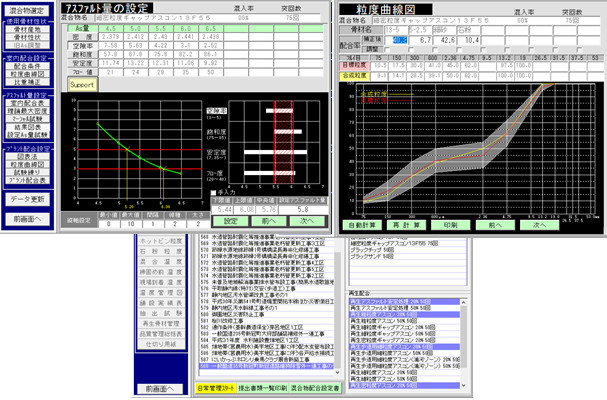Click the 大きさ axis field
607x400 pixels.
tap(198, 224)
